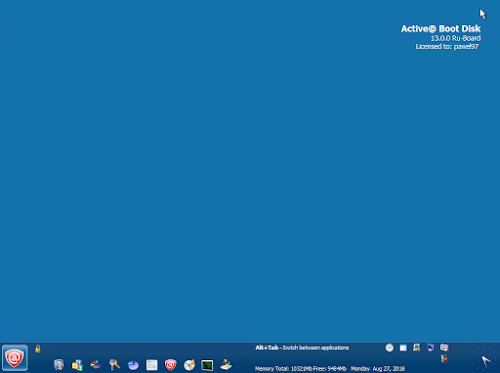The image size is (500, 373).
Task: Click the white window tray icon
Action: (x=403, y=348)
